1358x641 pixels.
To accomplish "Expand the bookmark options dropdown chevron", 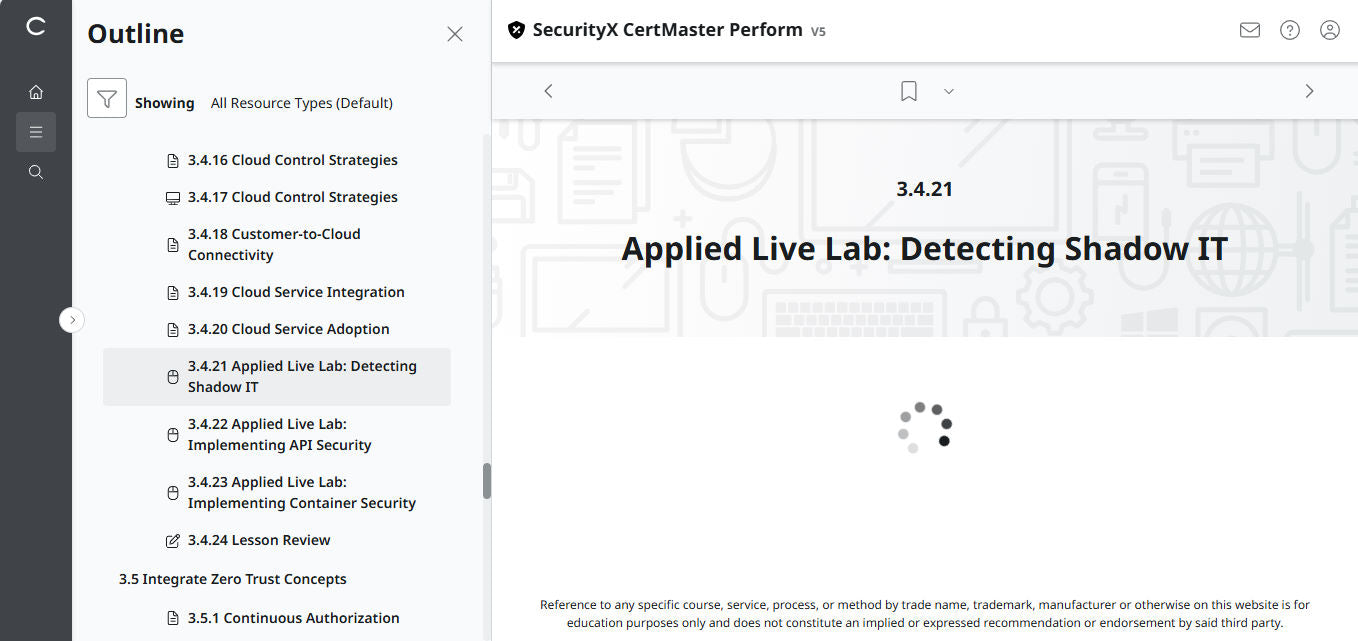I will pos(949,91).
